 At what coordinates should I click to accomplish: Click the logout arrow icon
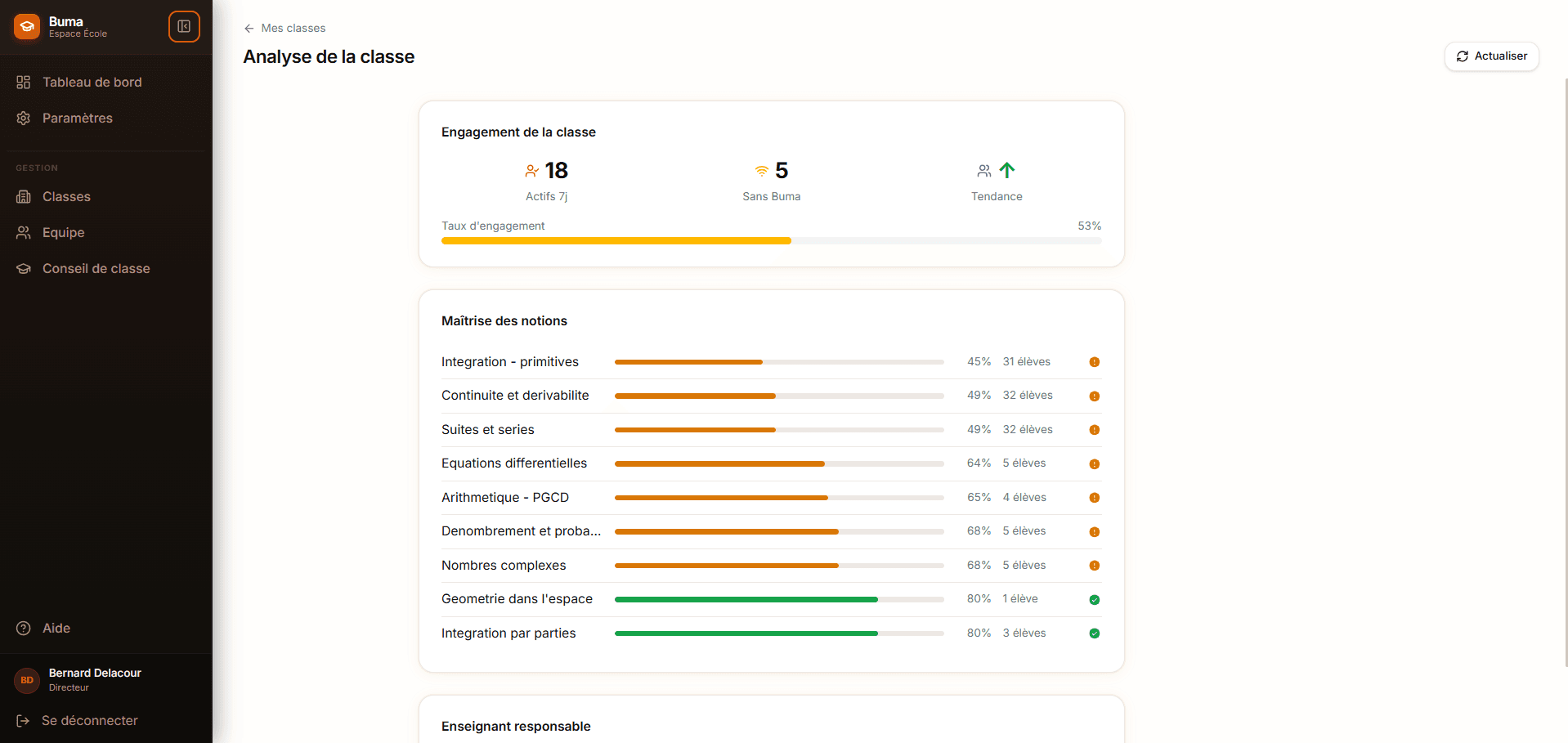pyautogui.click(x=23, y=721)
